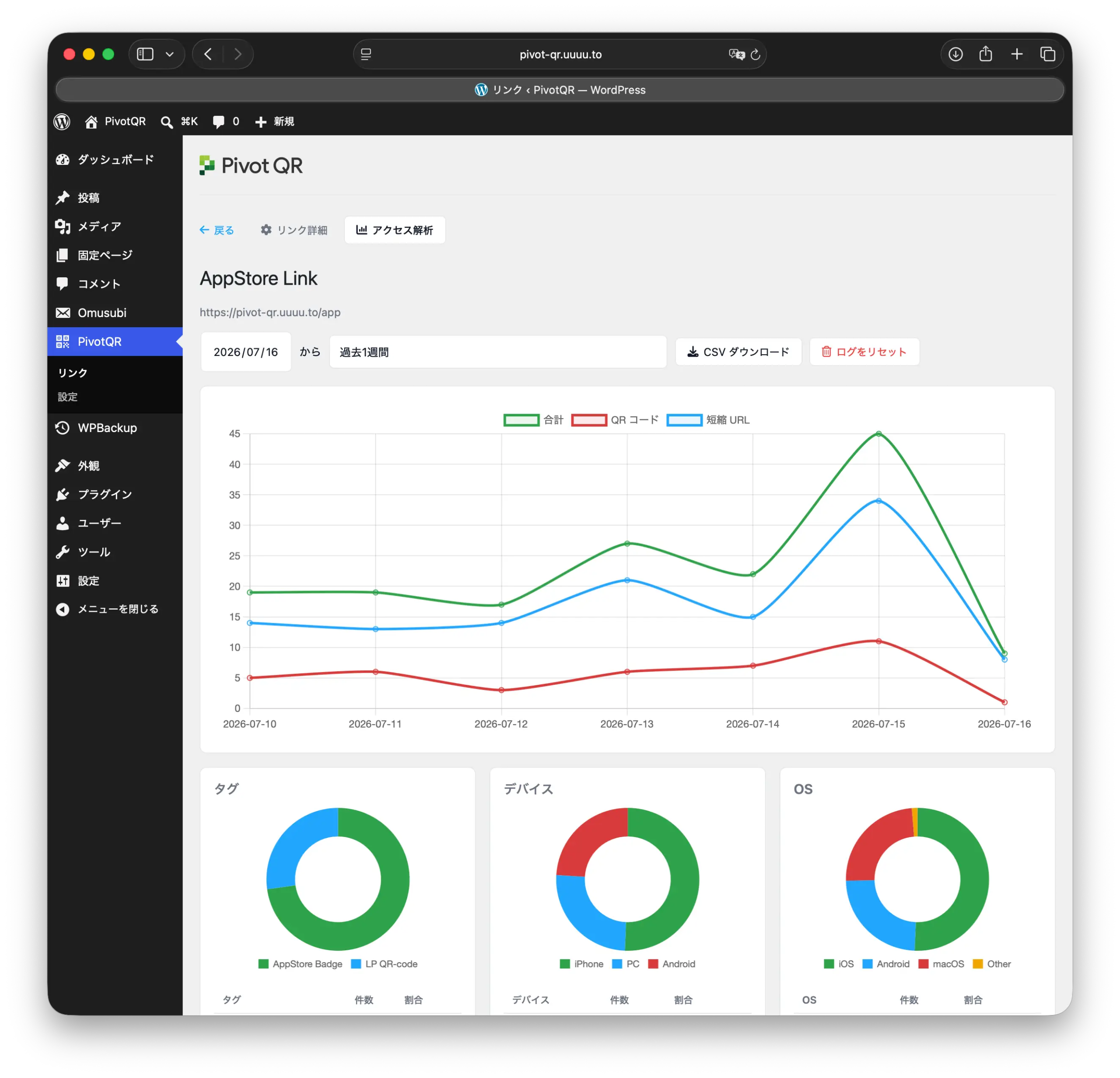The width and height of the screenshot is (1120, 1078).
Task: Open ツール in the sidebar menu
Action: [115, 552]
